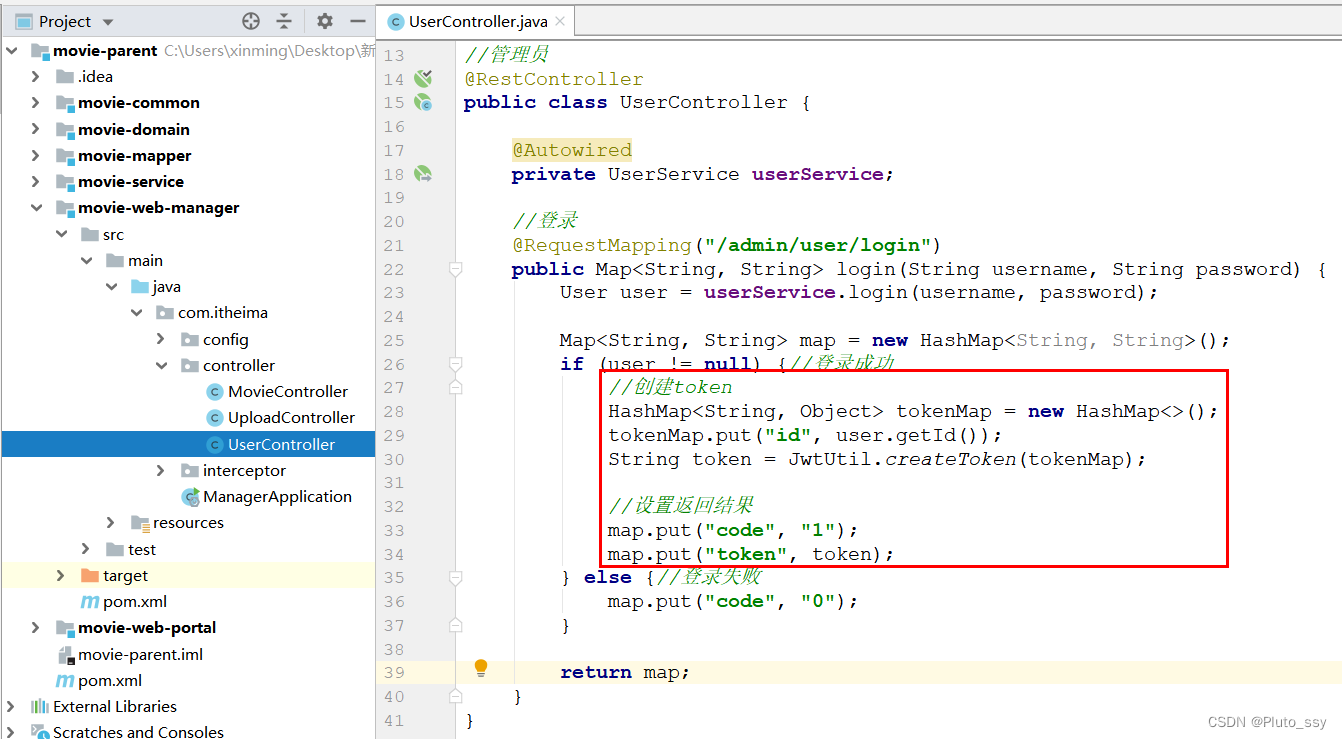Collapse the java folder arrow
The width and height of the screenshot is (1342, 739).
111,286
